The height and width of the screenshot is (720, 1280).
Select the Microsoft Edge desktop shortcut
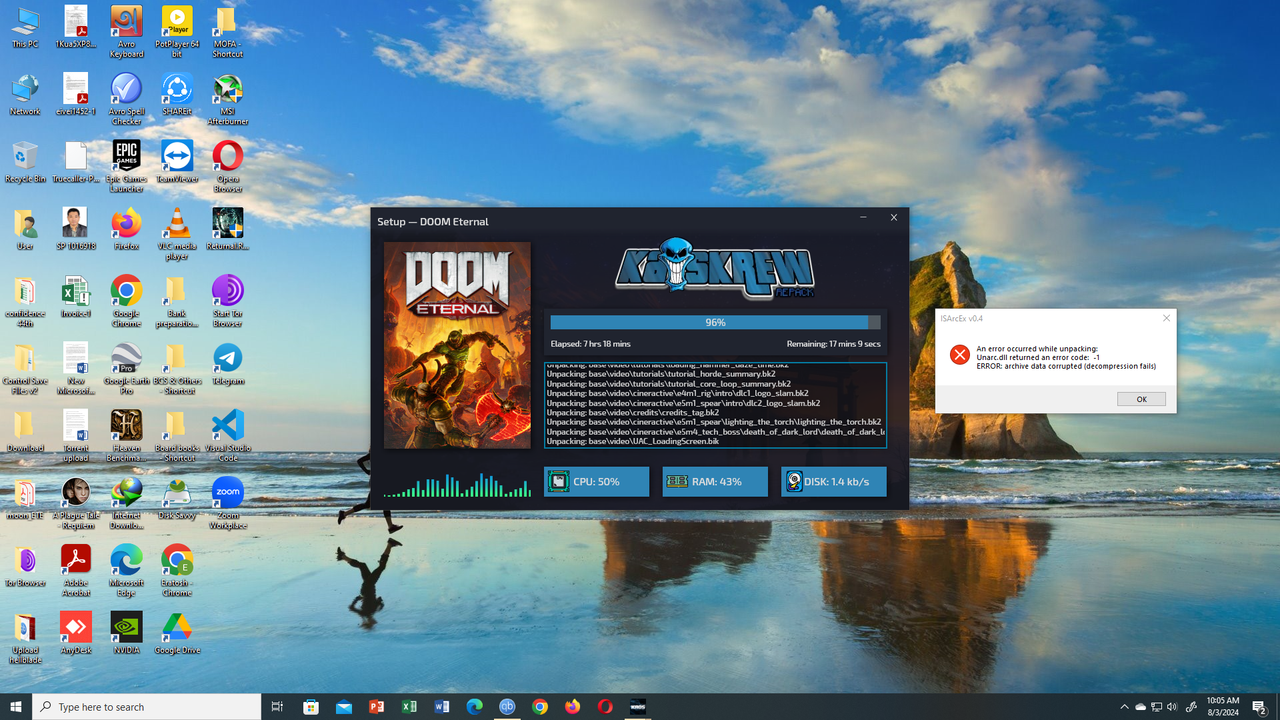[126, 571]
